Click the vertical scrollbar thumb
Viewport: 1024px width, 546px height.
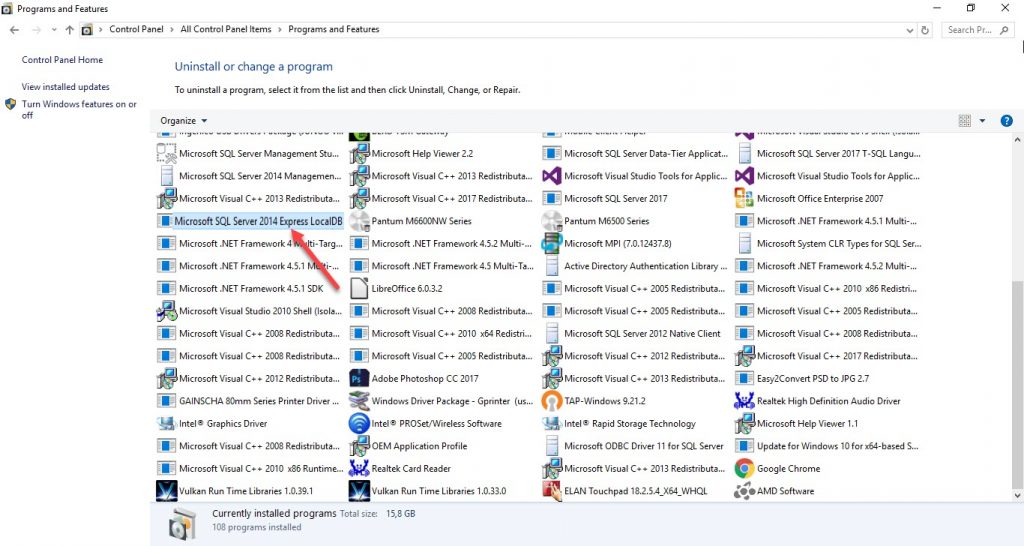1016,383
